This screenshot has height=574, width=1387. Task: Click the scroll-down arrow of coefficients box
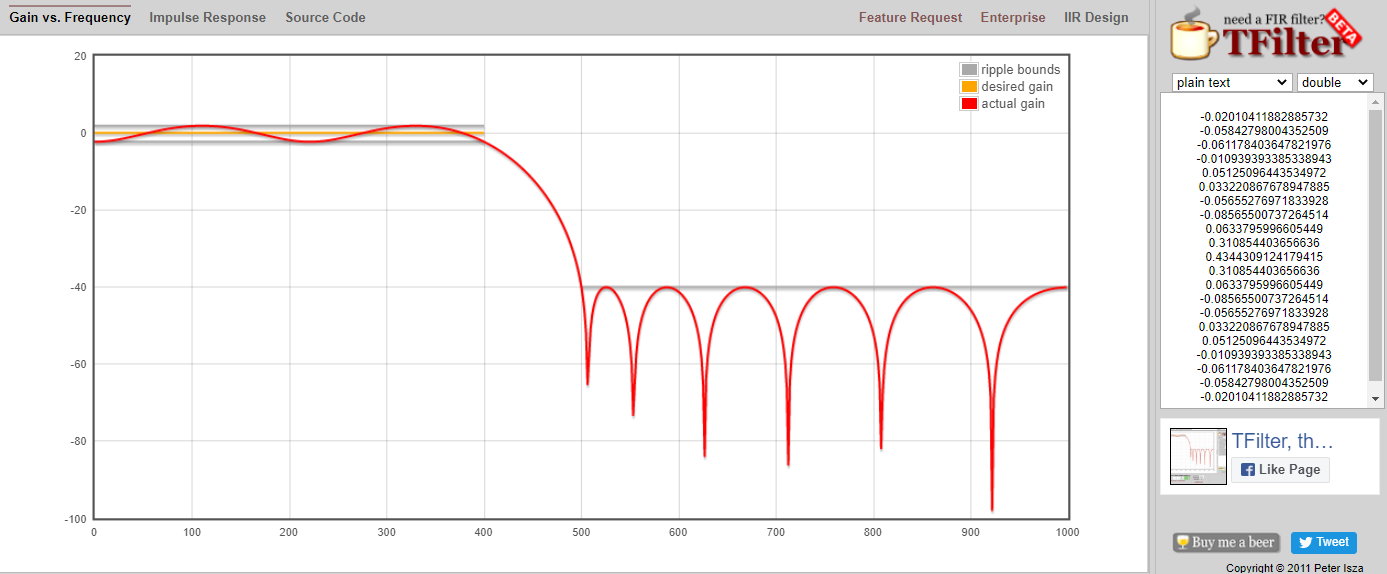[1375, 398]
